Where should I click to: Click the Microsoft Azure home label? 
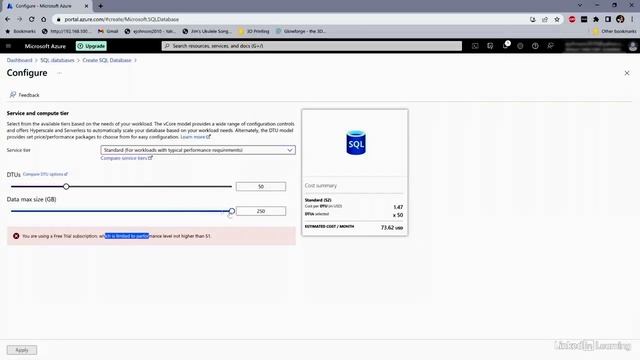point(45,46)
